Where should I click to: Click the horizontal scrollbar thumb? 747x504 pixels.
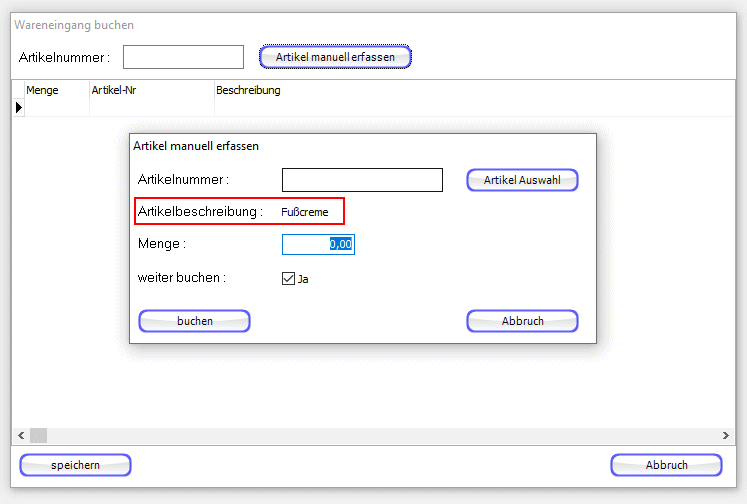pyautogui.click(x=38, y=435)
